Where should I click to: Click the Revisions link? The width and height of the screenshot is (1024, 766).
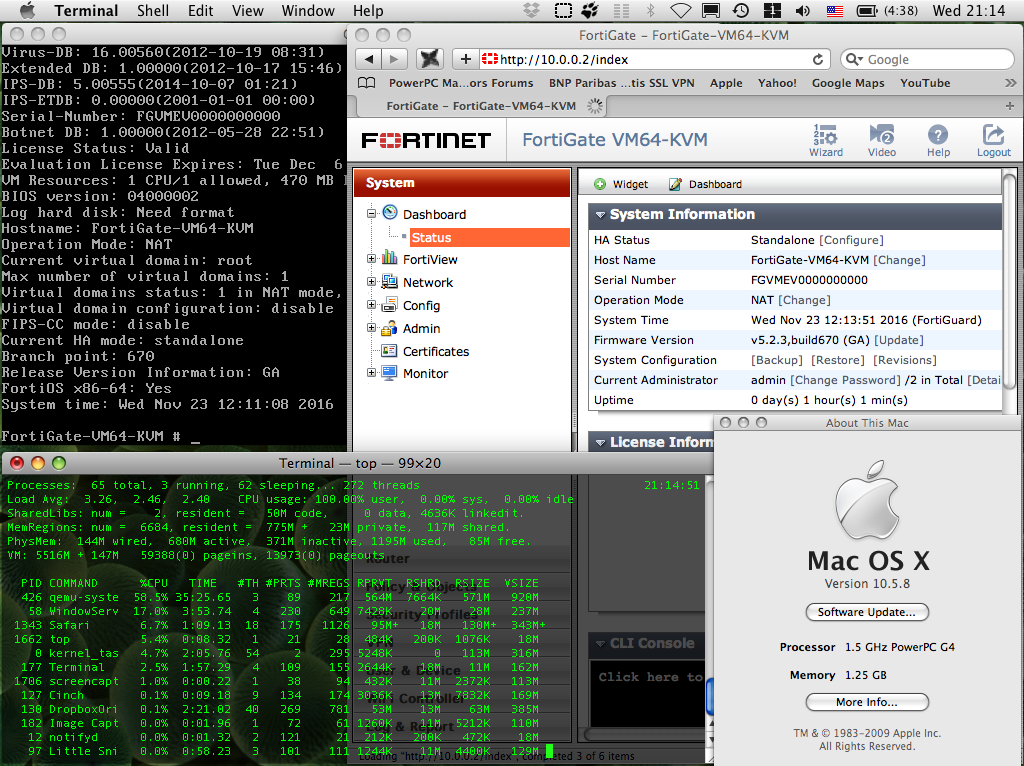coord(904,360)
